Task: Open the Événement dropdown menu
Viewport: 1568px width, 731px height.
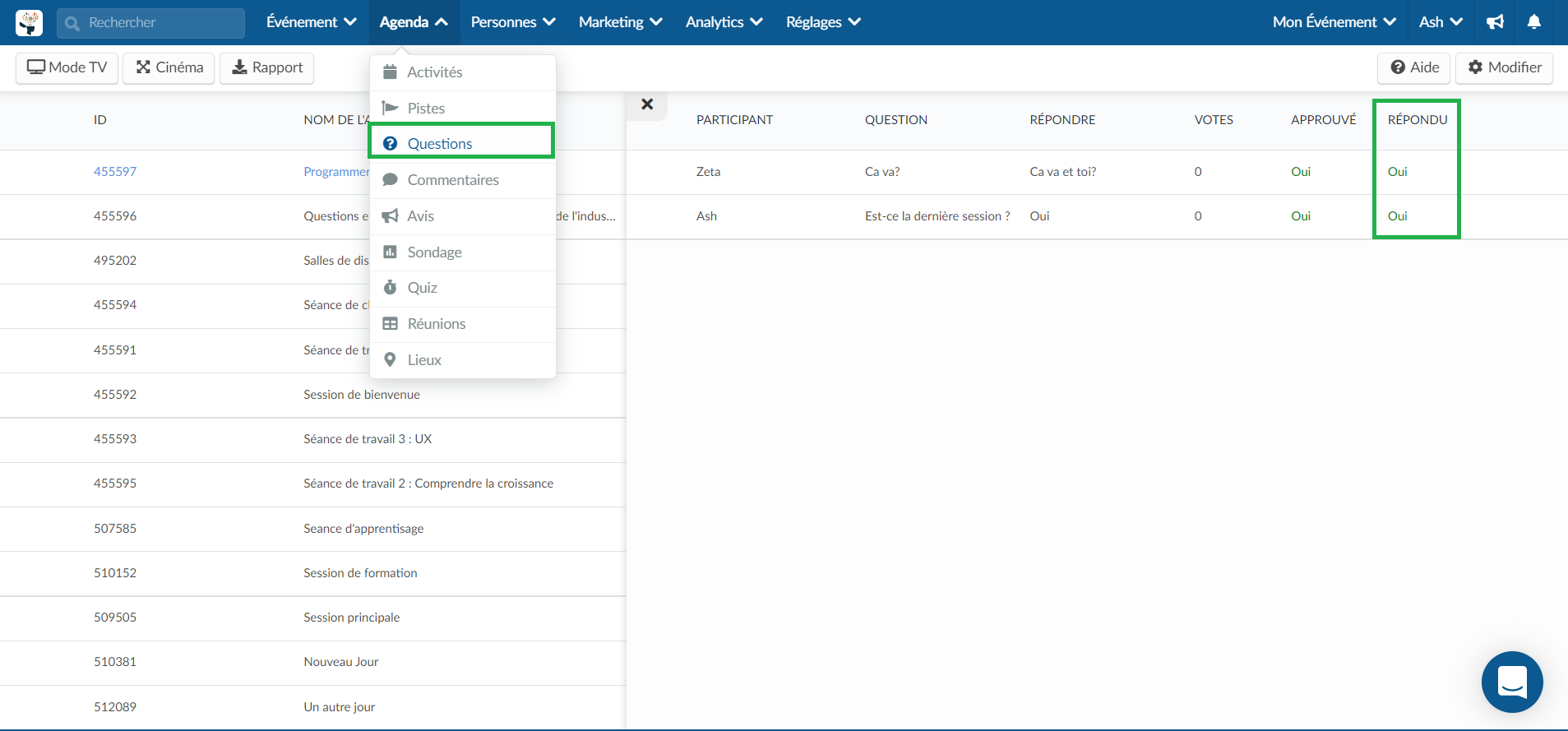Action: [x=311, y=22]
